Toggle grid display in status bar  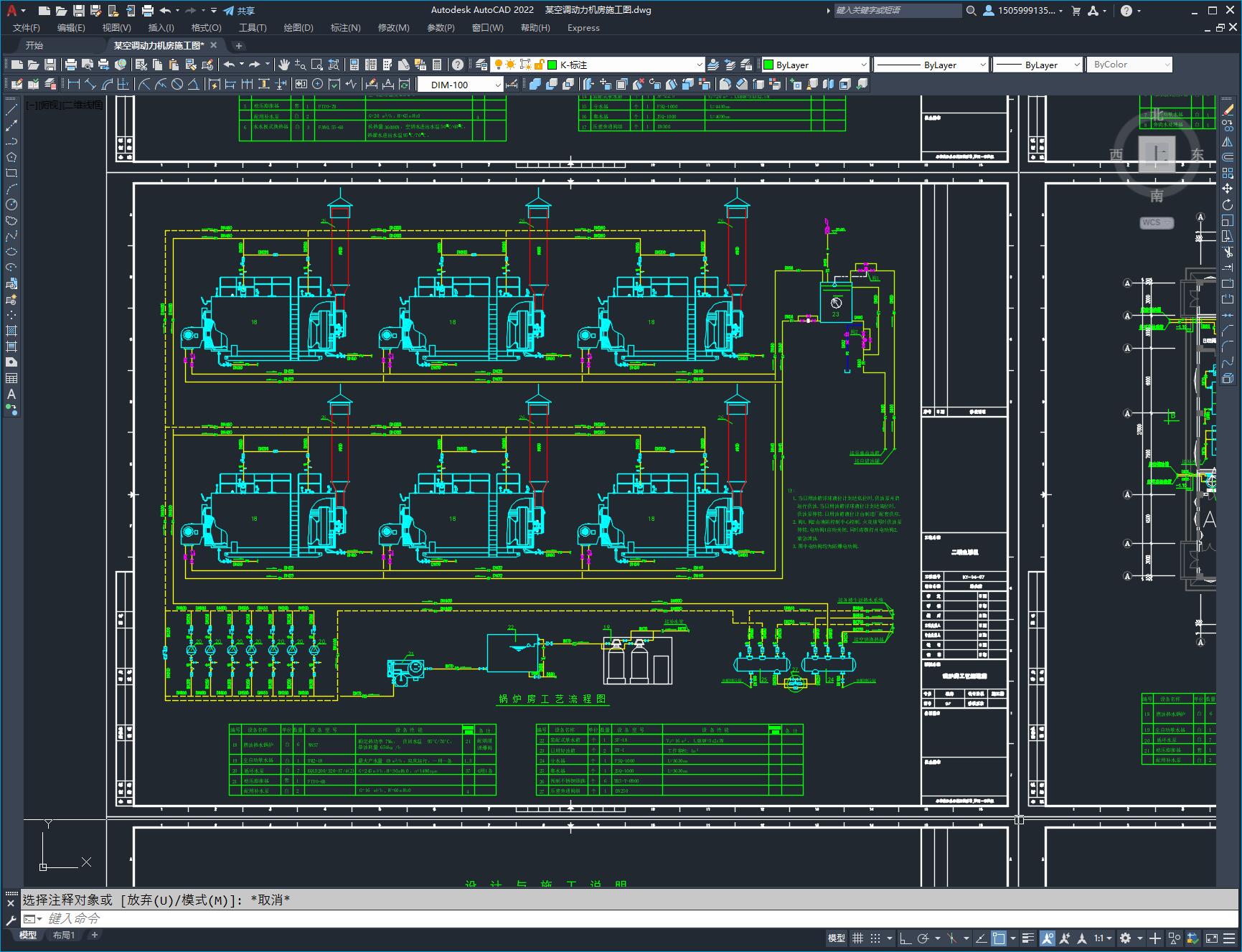tap(857, 938)
